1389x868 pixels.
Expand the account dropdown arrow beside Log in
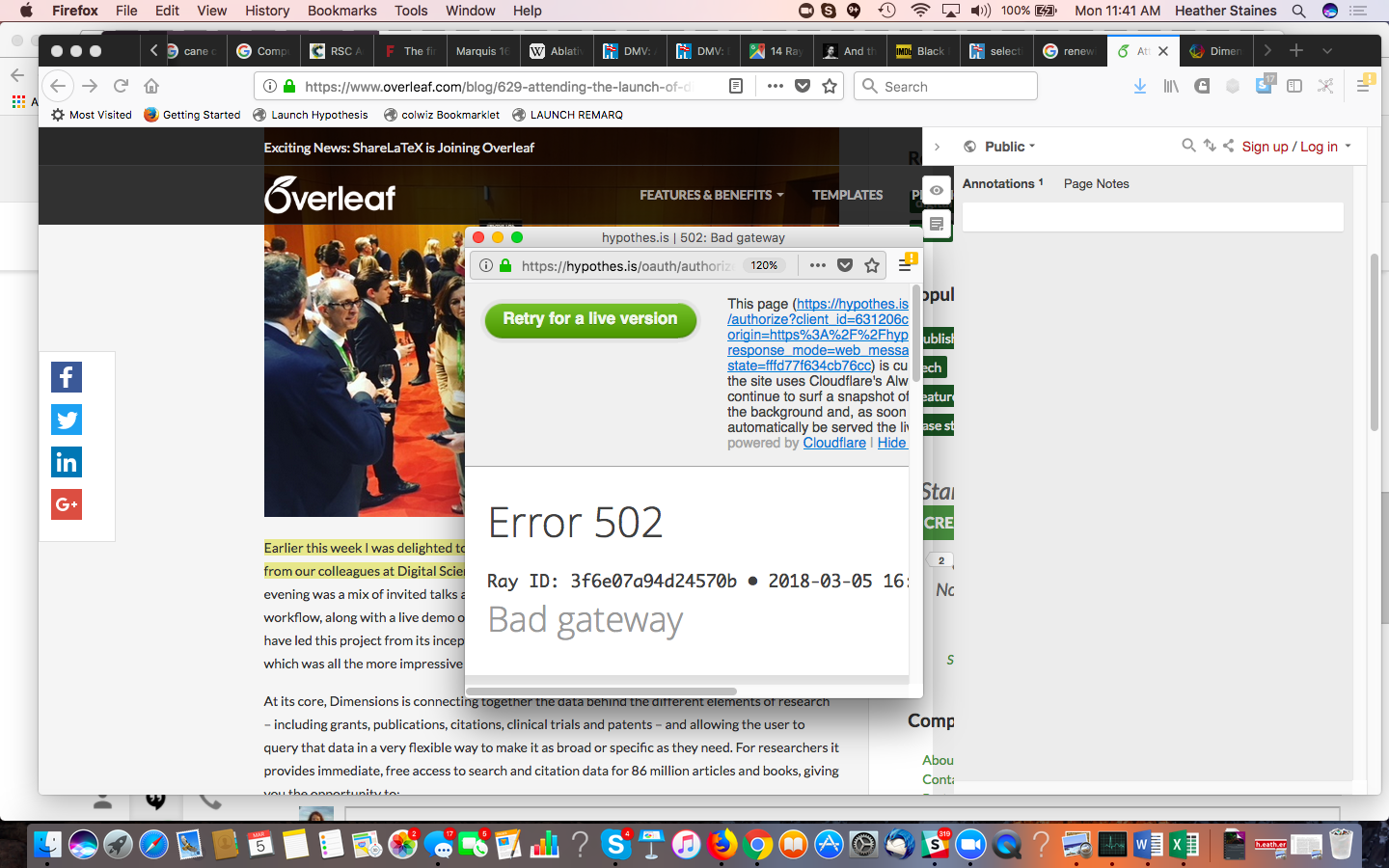pyautogui.click(x=1348, y=147)
